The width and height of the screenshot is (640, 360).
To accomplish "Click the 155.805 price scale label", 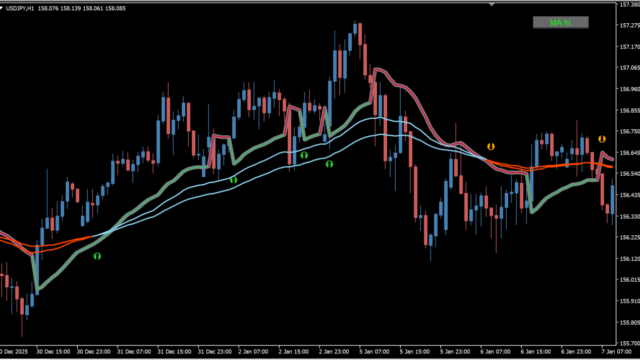I will point(629,322).
